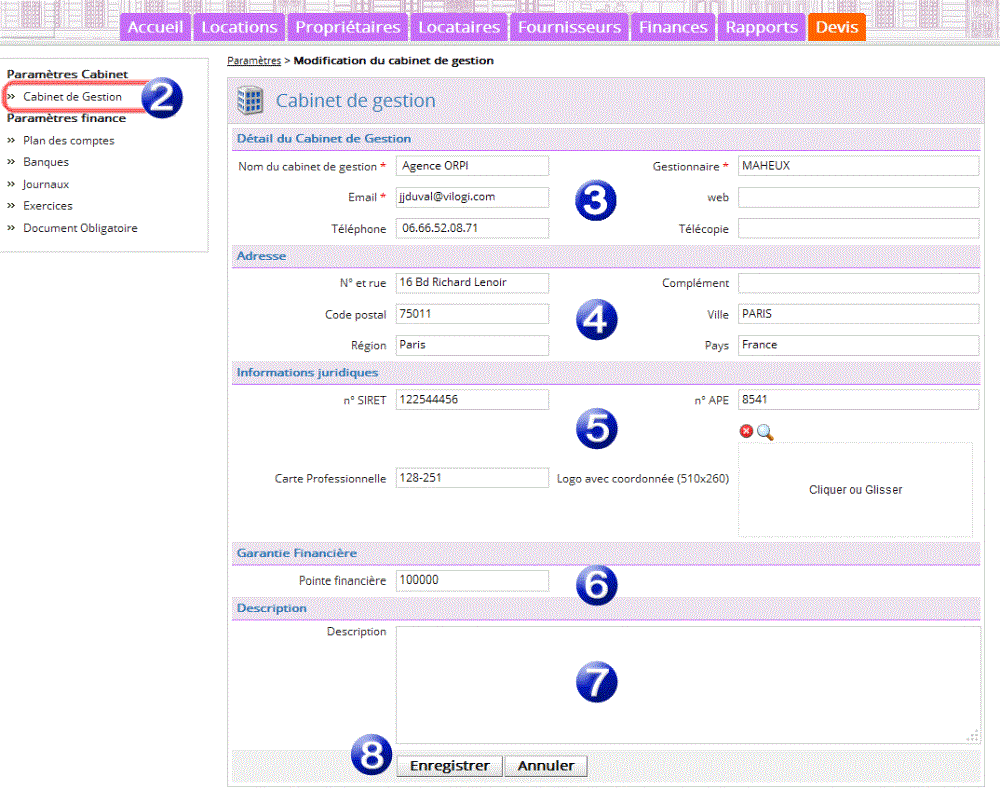The height and width of the screenshot is (790, 1000).
Task: Open the Rapports tab
Action: (x=761, y=27)
